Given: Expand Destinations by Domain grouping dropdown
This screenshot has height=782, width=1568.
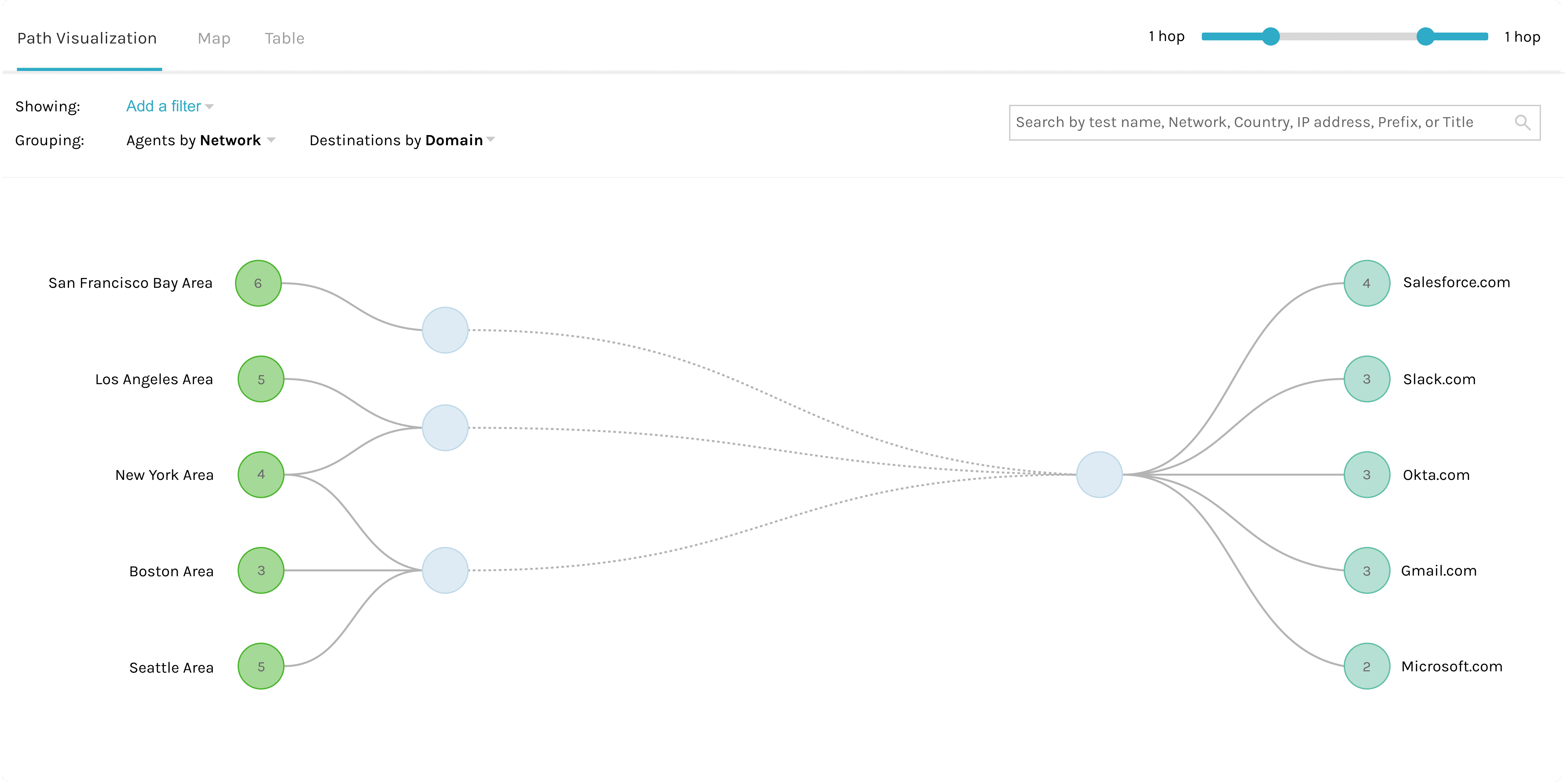Looking at the screenshot, I should tap(402, 141).
